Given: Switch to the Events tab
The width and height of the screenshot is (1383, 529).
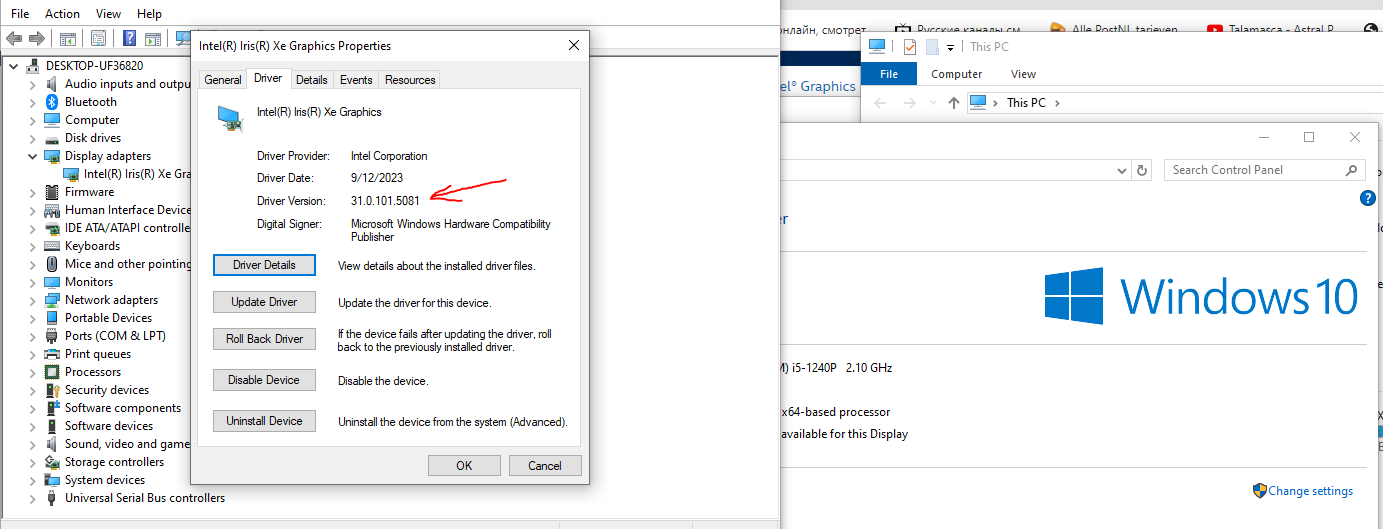Looking at the screenshot, I should point(356,80).
